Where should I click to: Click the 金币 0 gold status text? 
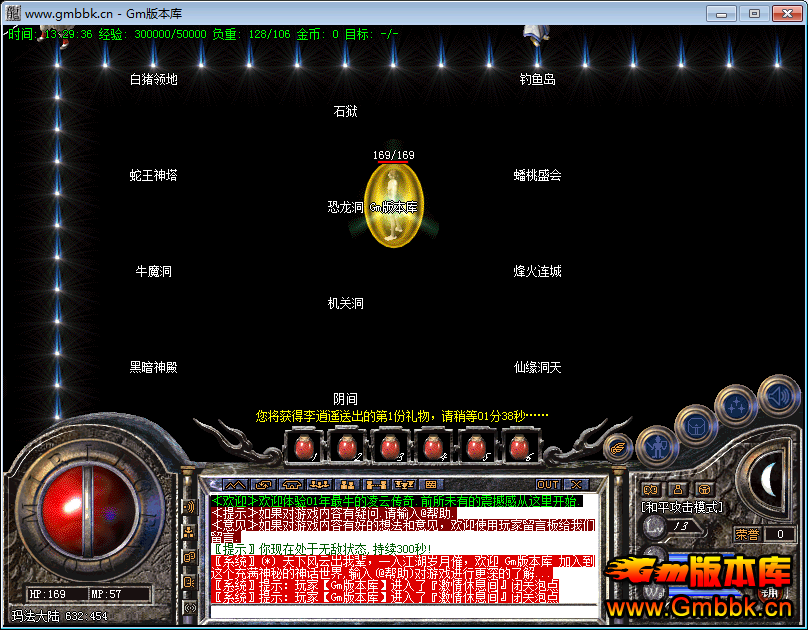pyautogui.click(x=317, y=35)
